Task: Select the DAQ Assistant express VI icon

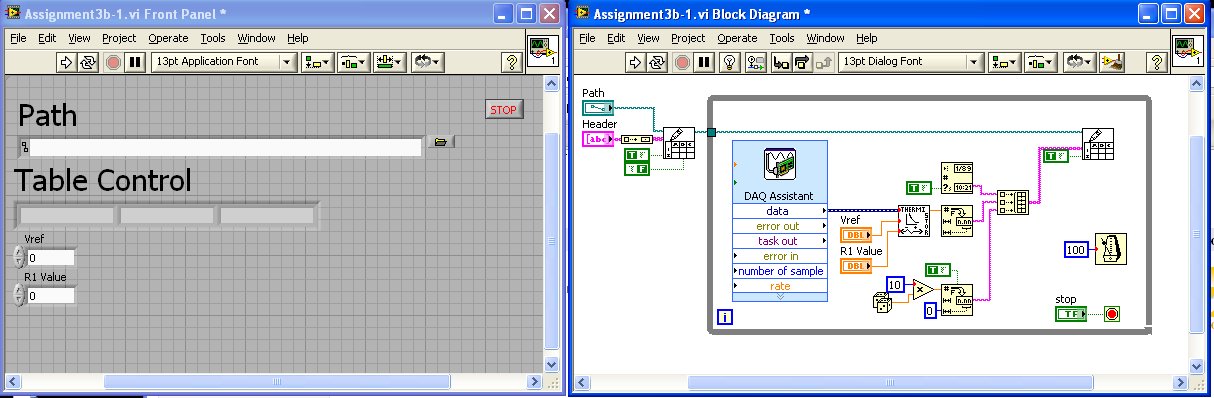Action: coord(779,164)
